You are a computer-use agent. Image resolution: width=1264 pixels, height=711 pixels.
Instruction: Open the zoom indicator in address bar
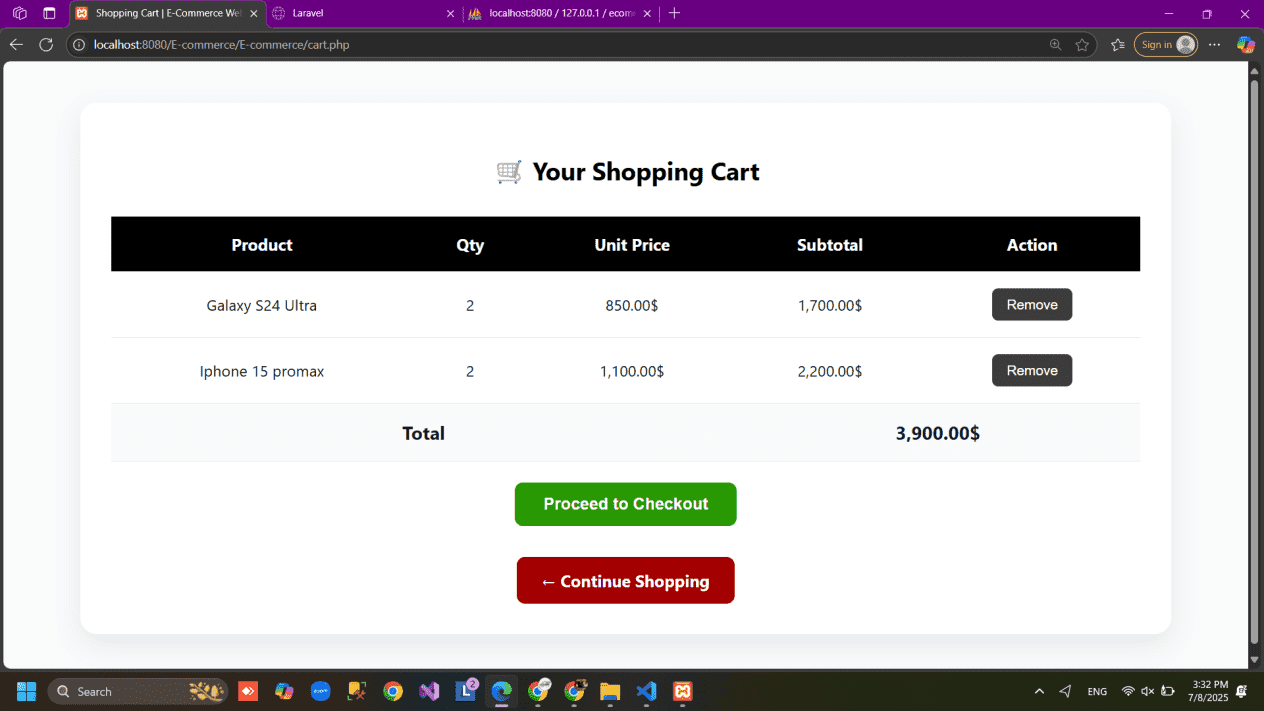(x=1056, y=45)
